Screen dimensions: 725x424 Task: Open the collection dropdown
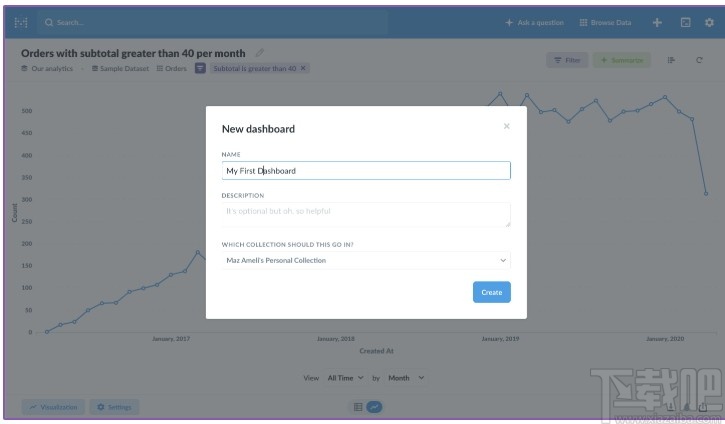[x=366, y=260]
